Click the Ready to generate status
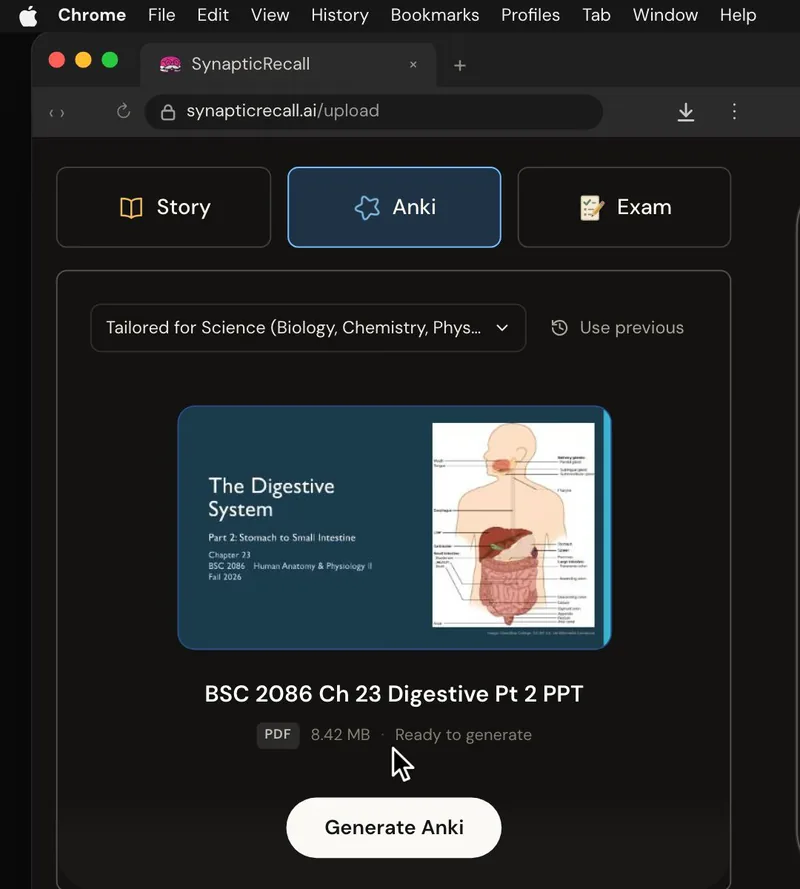Viewport: 800px width, 889px height. 463,735
